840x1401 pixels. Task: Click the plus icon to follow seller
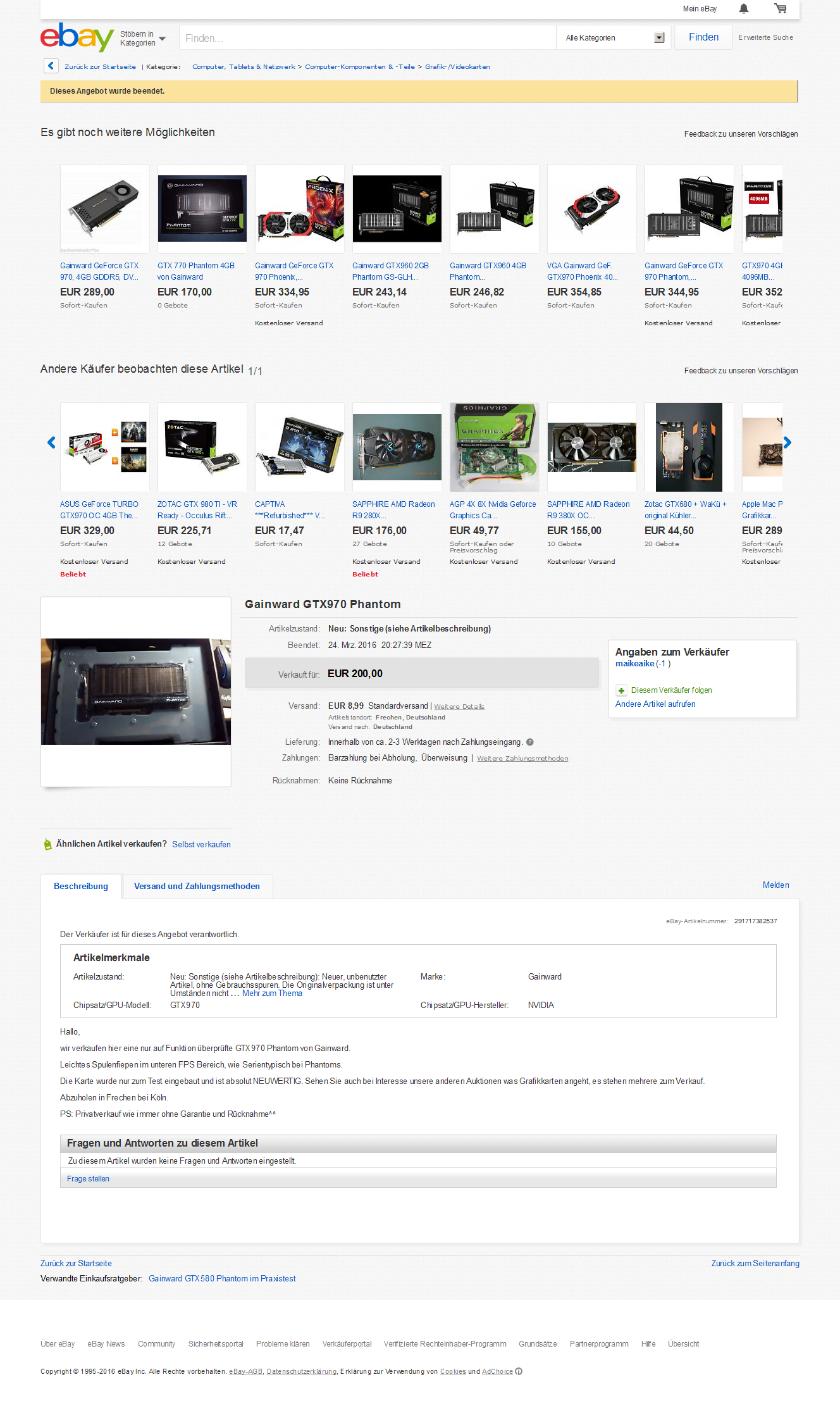[x=621, y=690]
